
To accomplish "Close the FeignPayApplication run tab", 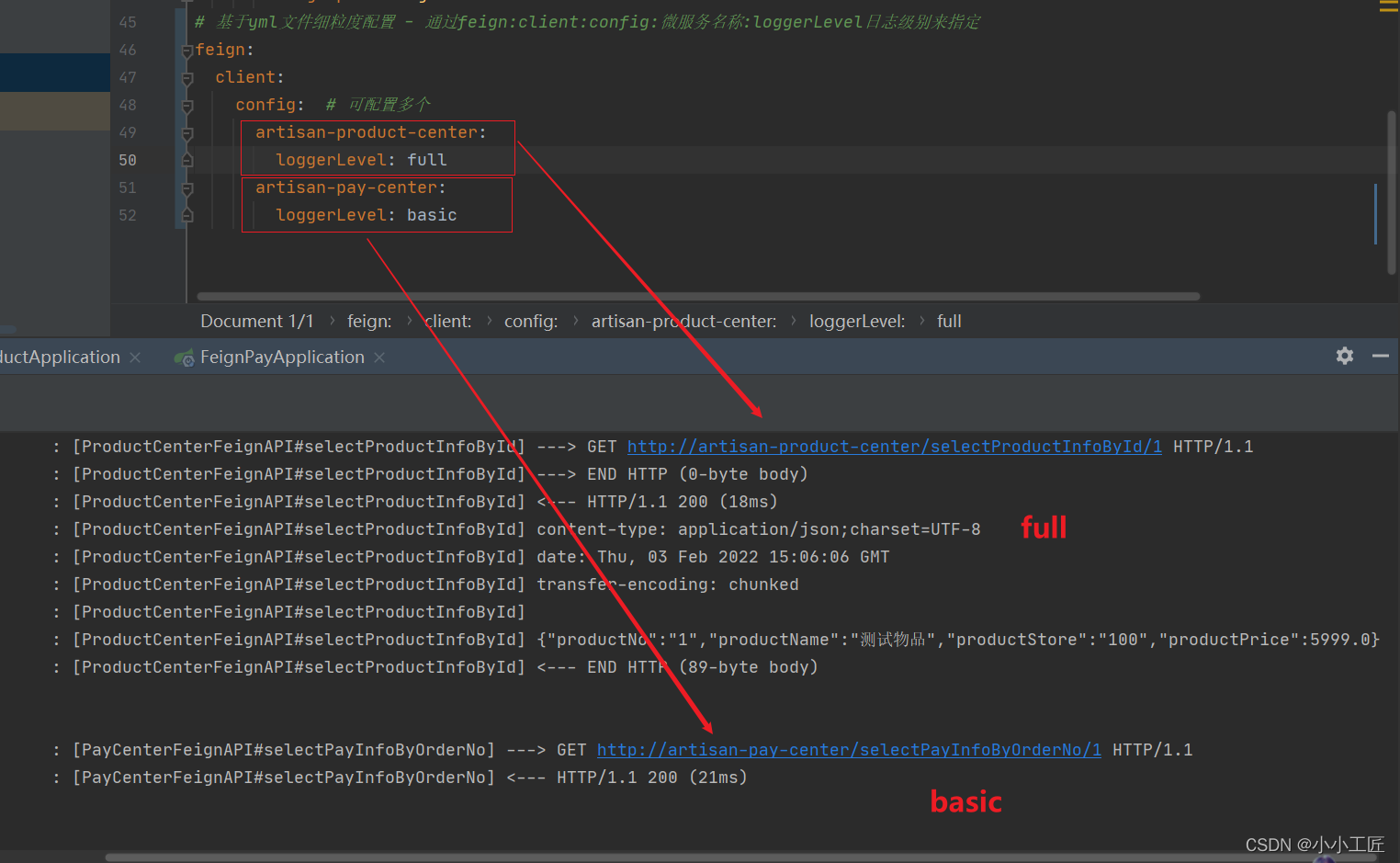I will 379,358.
